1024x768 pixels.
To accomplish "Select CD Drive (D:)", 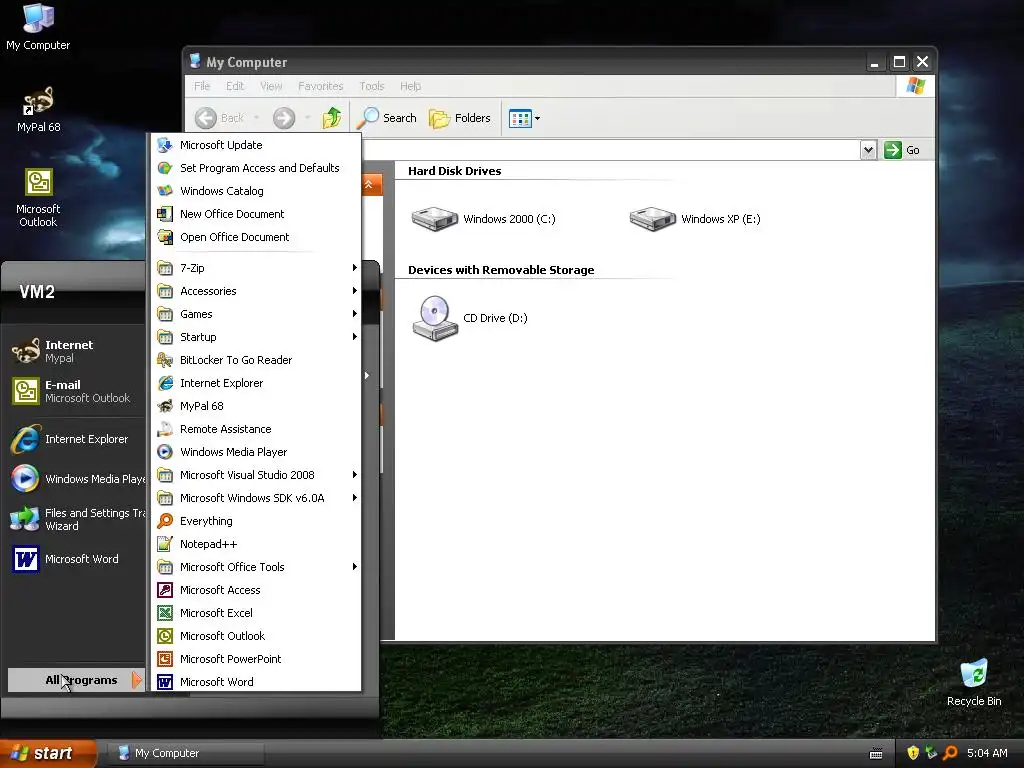I will [470, 318].
